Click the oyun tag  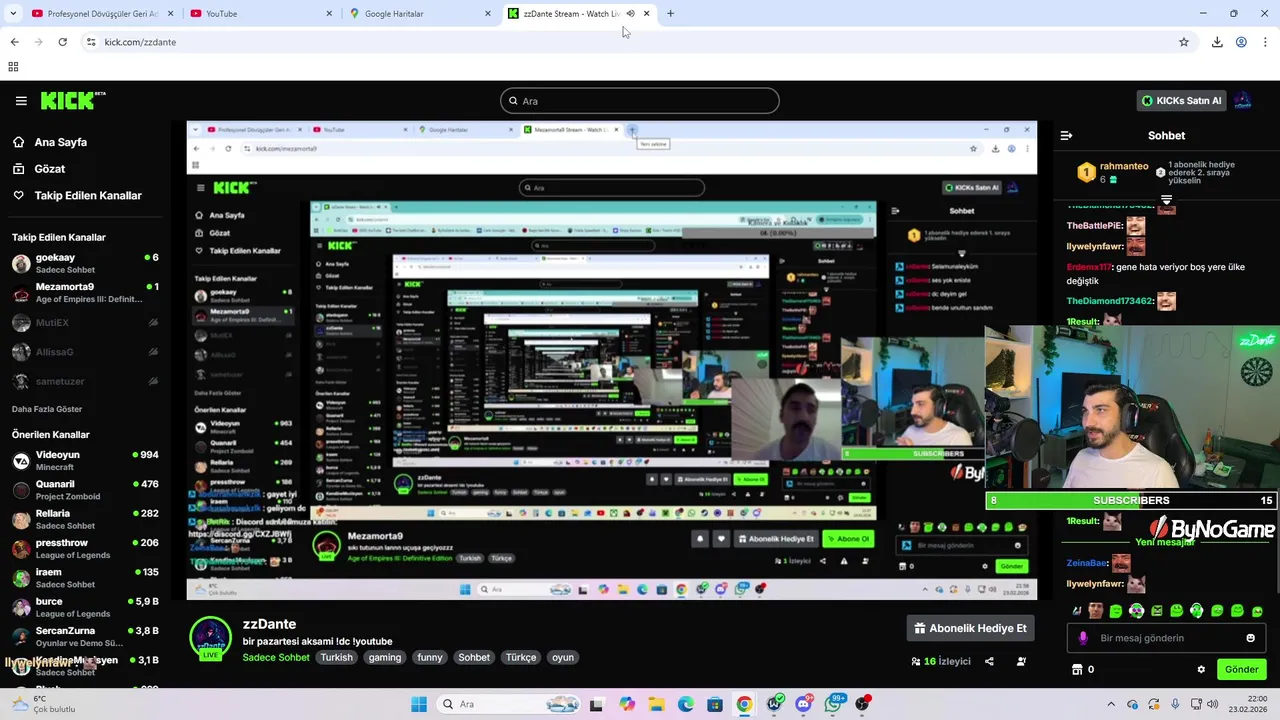click(x=563, y=657)
